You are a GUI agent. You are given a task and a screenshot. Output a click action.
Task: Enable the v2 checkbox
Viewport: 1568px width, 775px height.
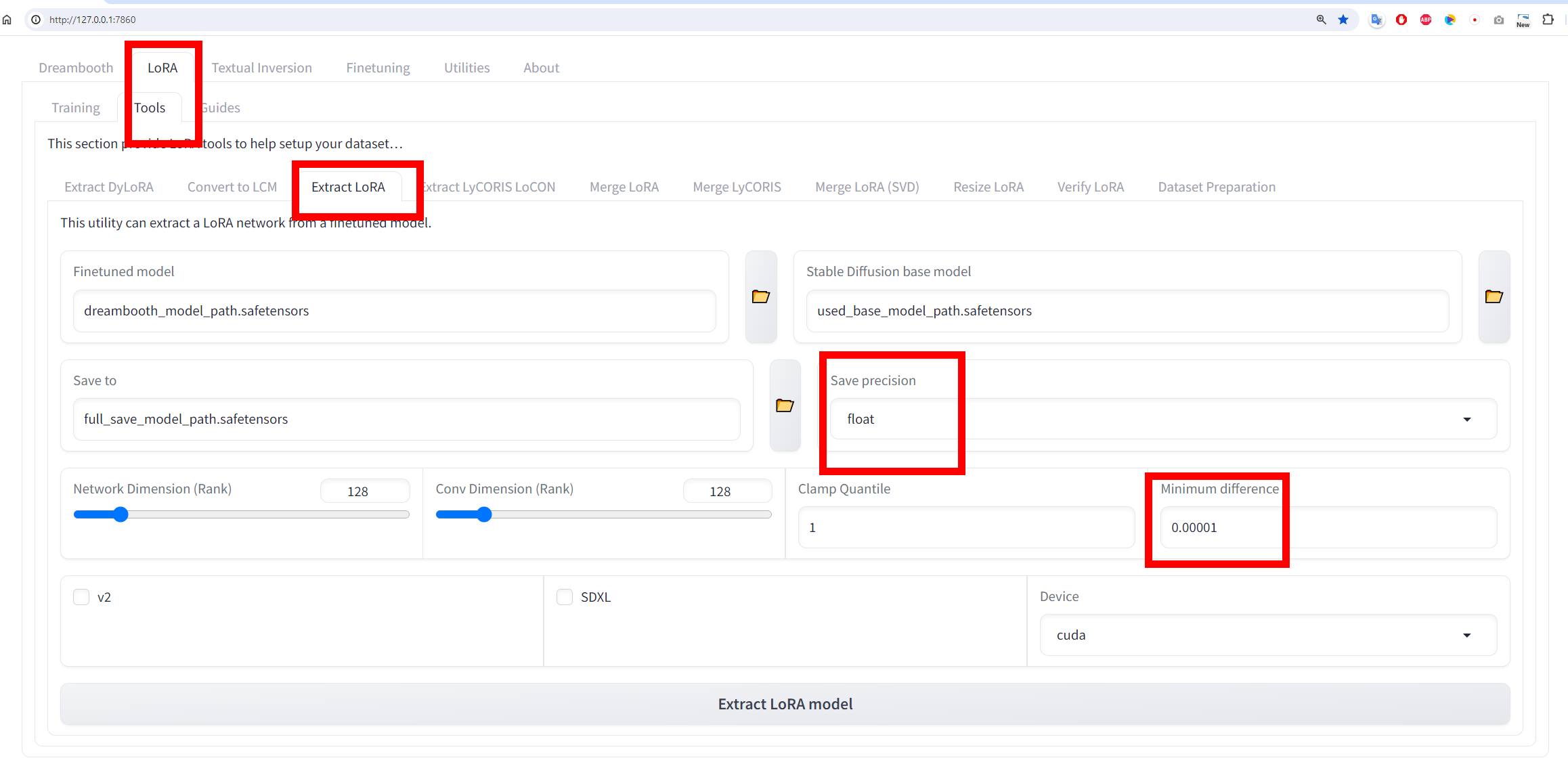pyautogui.click(x=81, y=597)
